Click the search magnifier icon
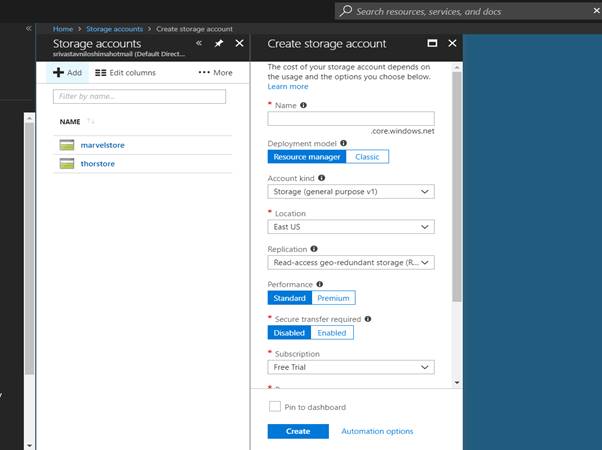This screenshot has width=602, height=450. pos(346,11)
